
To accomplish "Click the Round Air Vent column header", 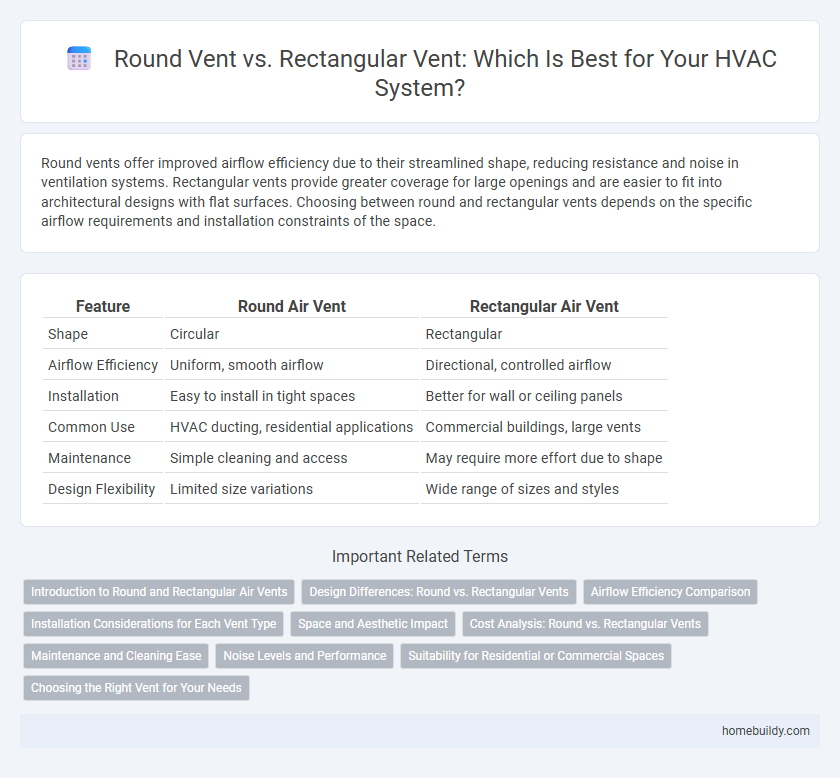I will (x=290, y=307).
